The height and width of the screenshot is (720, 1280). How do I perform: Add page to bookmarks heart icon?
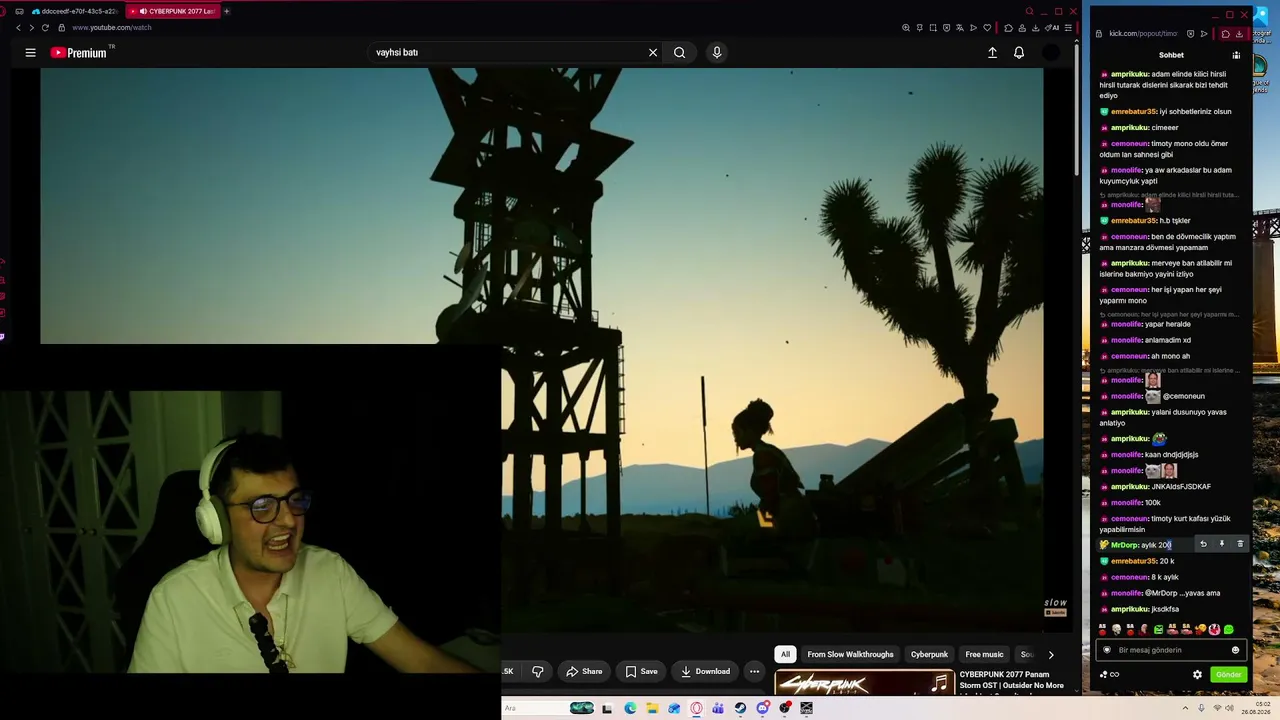(987, 28)
